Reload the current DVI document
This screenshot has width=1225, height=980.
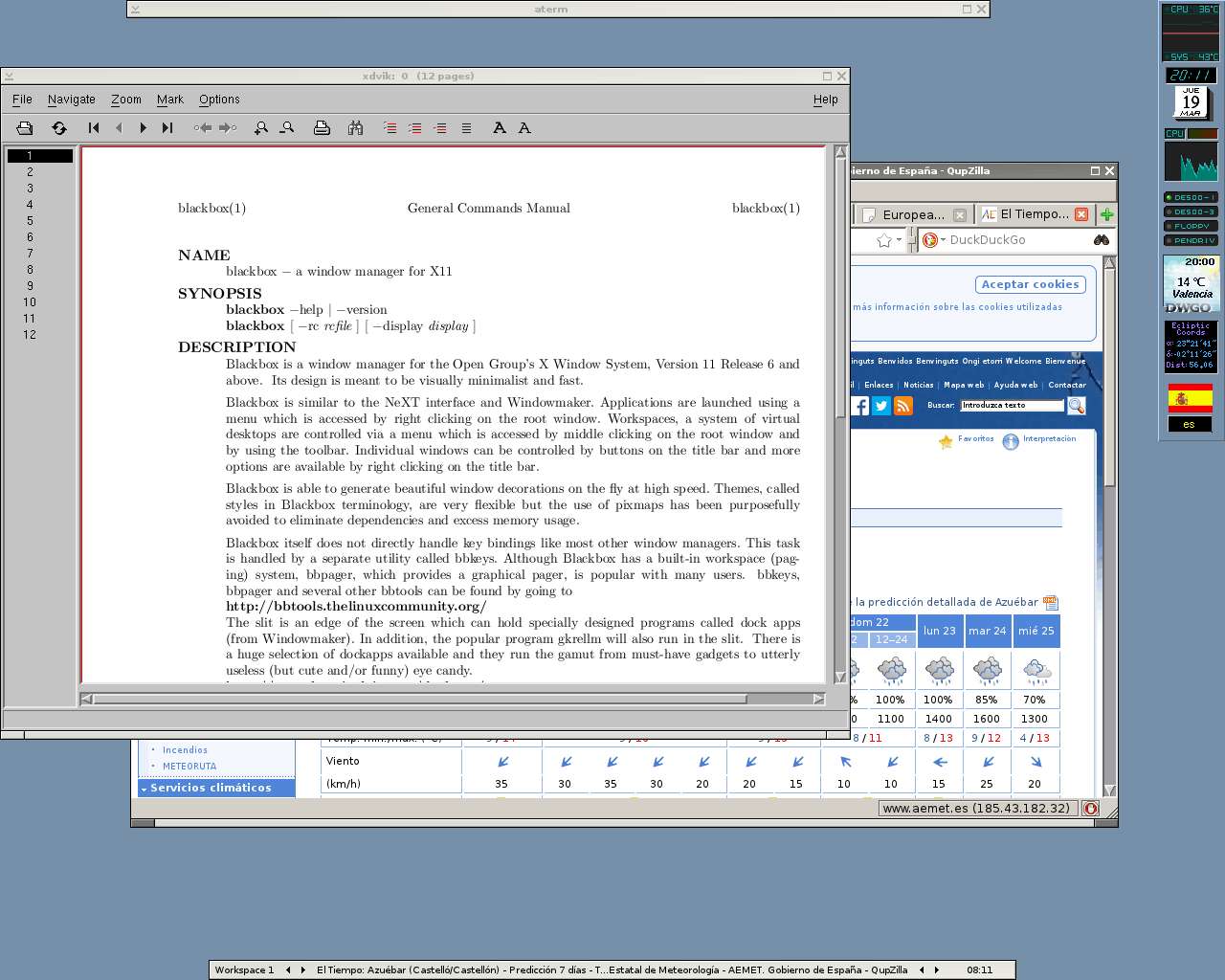click(x=59, y=127)
